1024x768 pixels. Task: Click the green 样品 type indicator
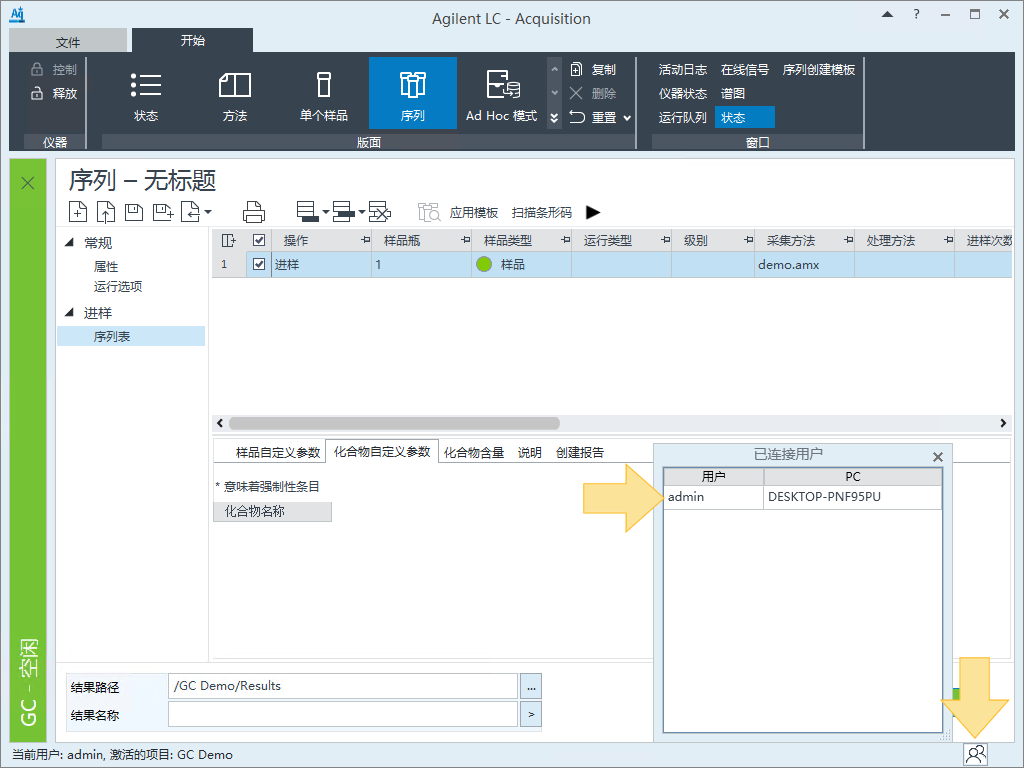(x=484, y=264)
